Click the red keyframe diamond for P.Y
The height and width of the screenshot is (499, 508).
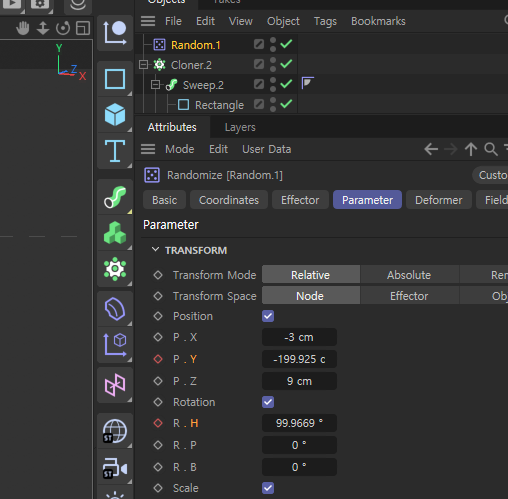pyautogui.click(x=158, y=359)
